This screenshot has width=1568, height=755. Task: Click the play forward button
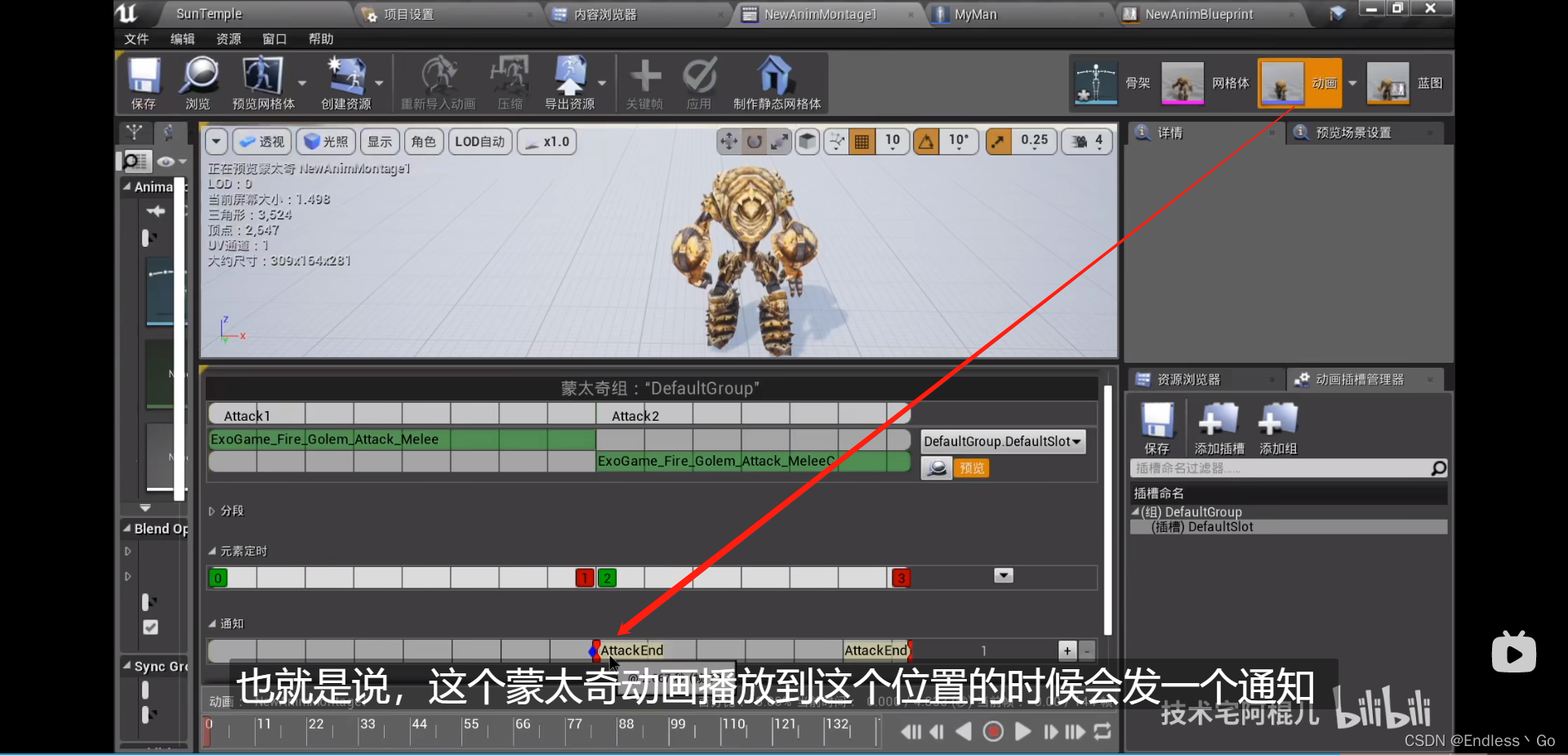(x=1022, y=731)
